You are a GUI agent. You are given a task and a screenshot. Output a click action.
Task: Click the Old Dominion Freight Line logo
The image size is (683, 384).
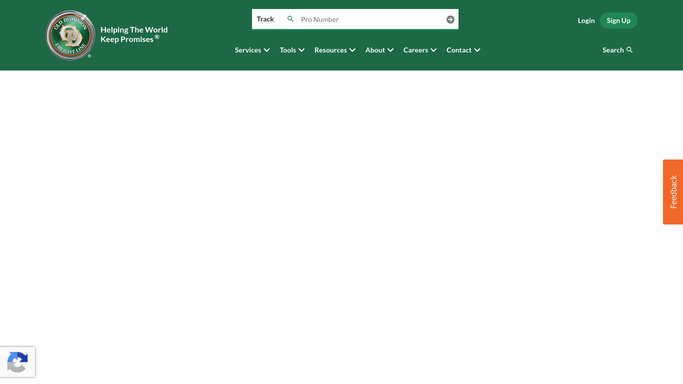71,35
